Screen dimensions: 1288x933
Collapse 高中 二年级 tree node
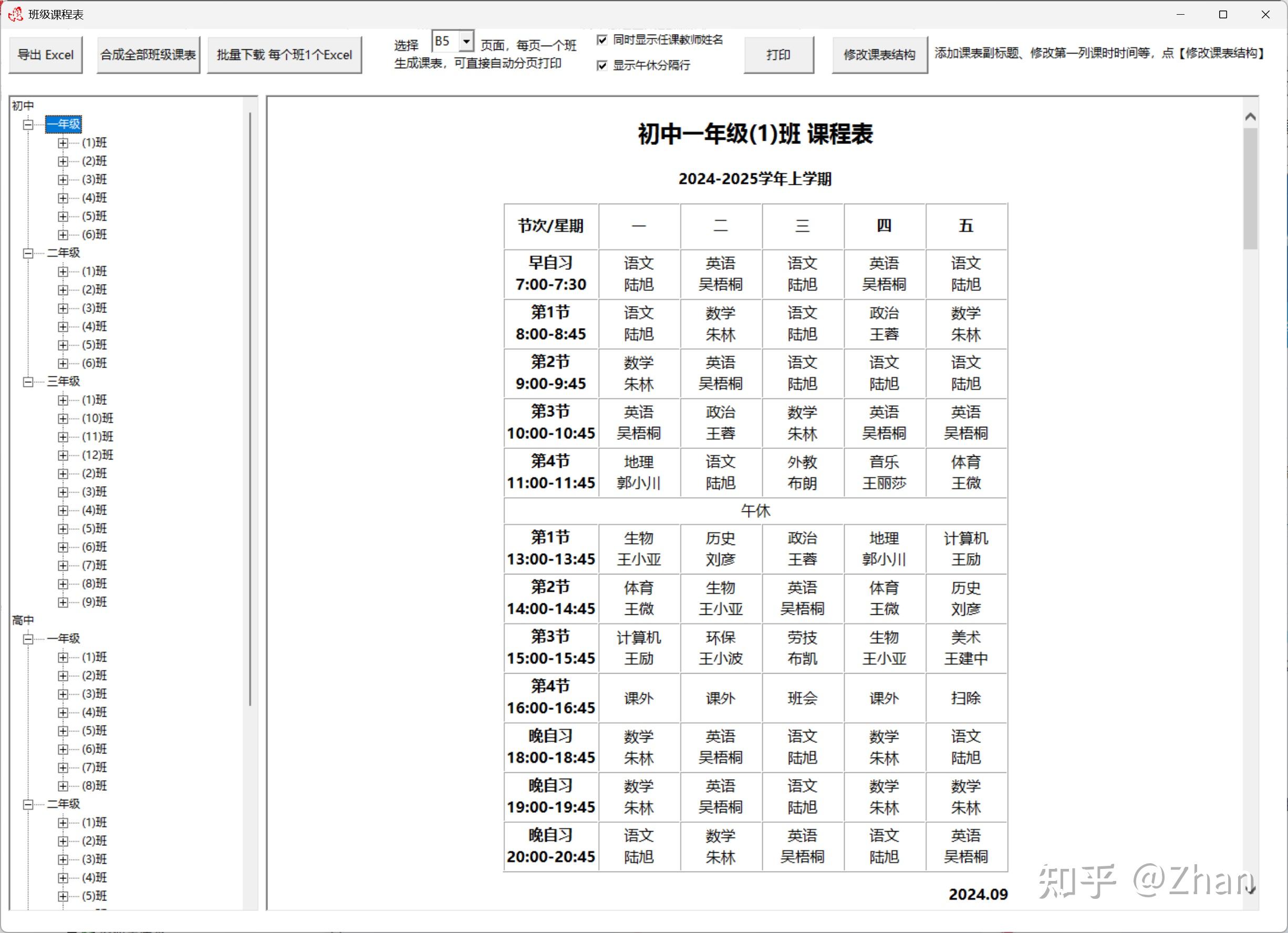[28, 804]
